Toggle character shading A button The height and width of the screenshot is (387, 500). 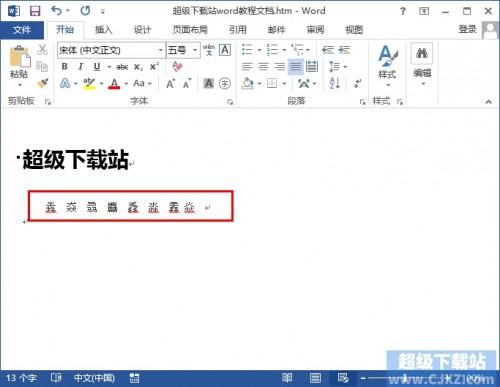point(209,83)
